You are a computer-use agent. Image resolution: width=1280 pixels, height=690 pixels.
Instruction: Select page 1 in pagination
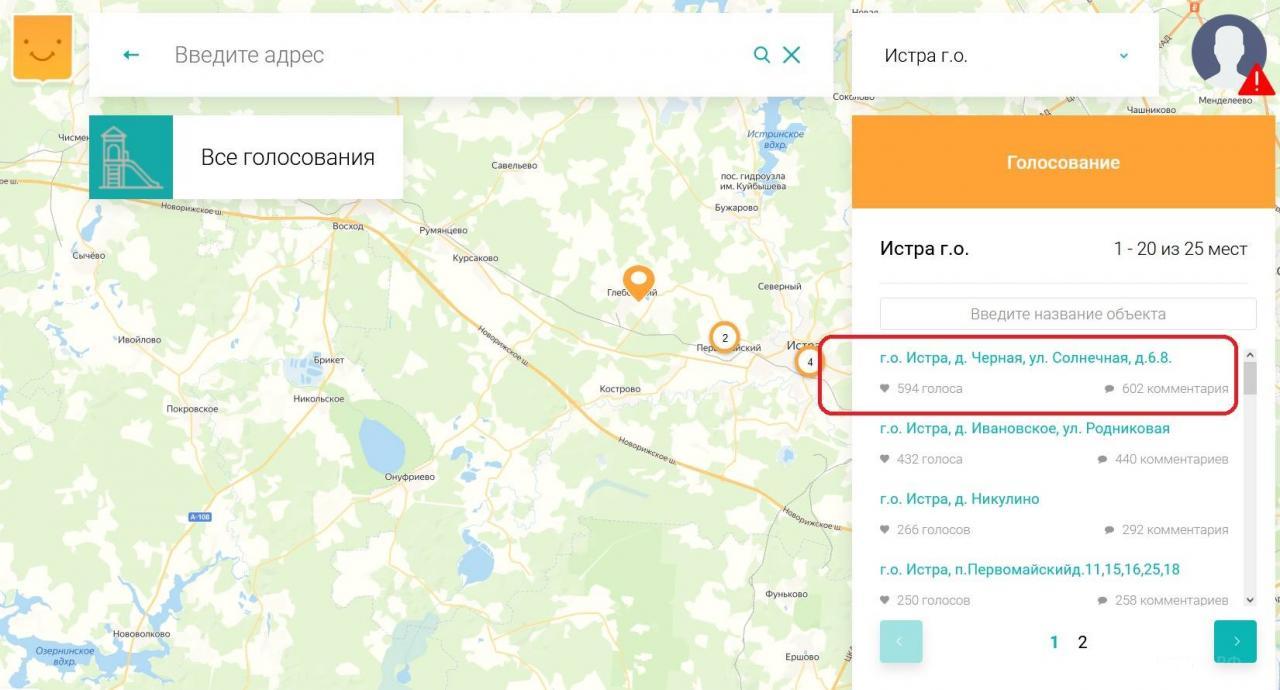pyautogui.click(x=1054, y=642)
